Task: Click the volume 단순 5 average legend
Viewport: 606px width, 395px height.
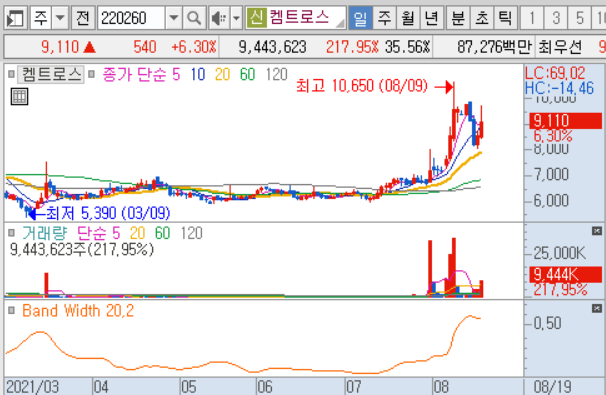Action: (99, 233)
